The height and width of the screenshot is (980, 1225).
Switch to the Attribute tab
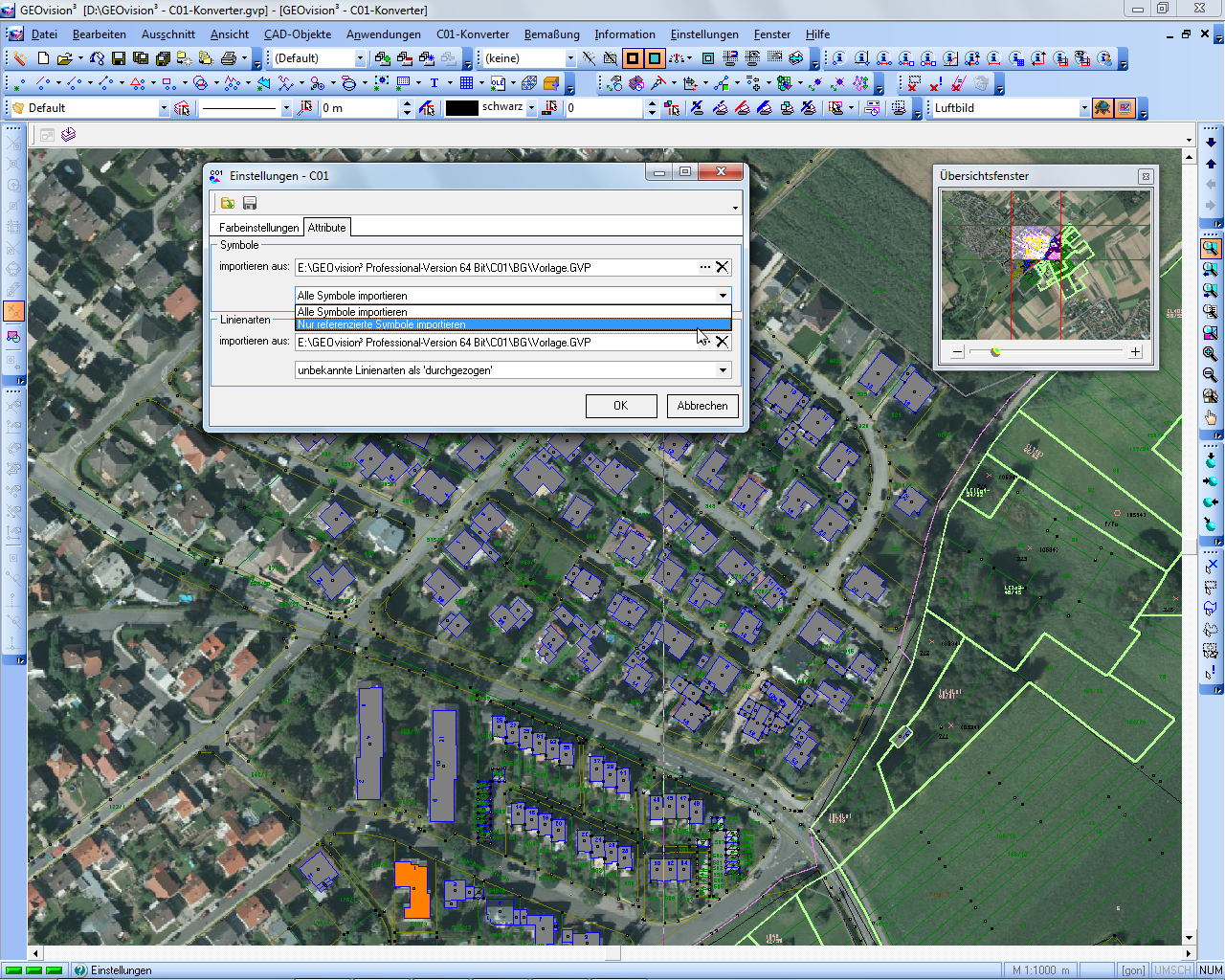pyautogui.click(x=327, y=228)
